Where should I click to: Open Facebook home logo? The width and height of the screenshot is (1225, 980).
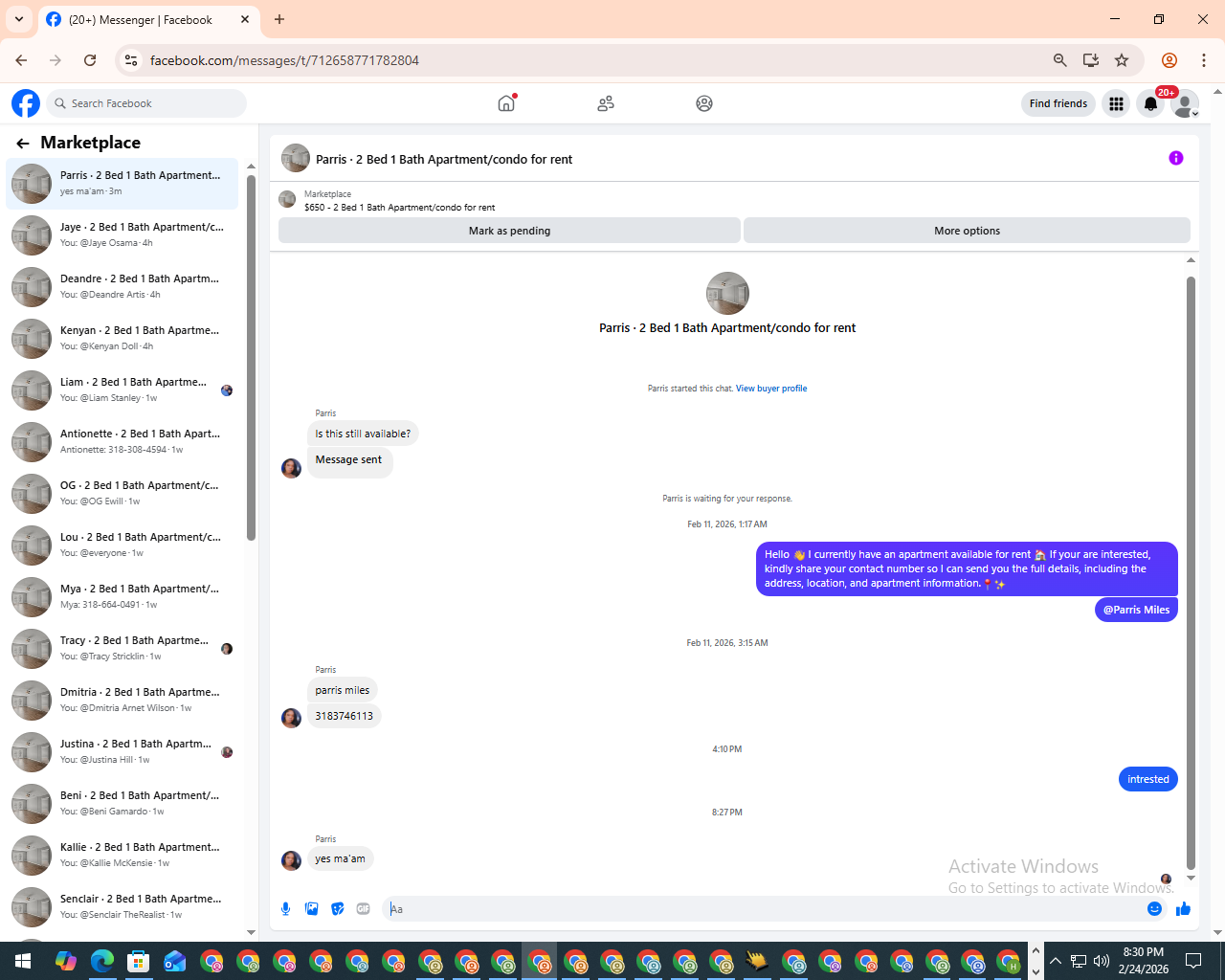pos(26,103)
